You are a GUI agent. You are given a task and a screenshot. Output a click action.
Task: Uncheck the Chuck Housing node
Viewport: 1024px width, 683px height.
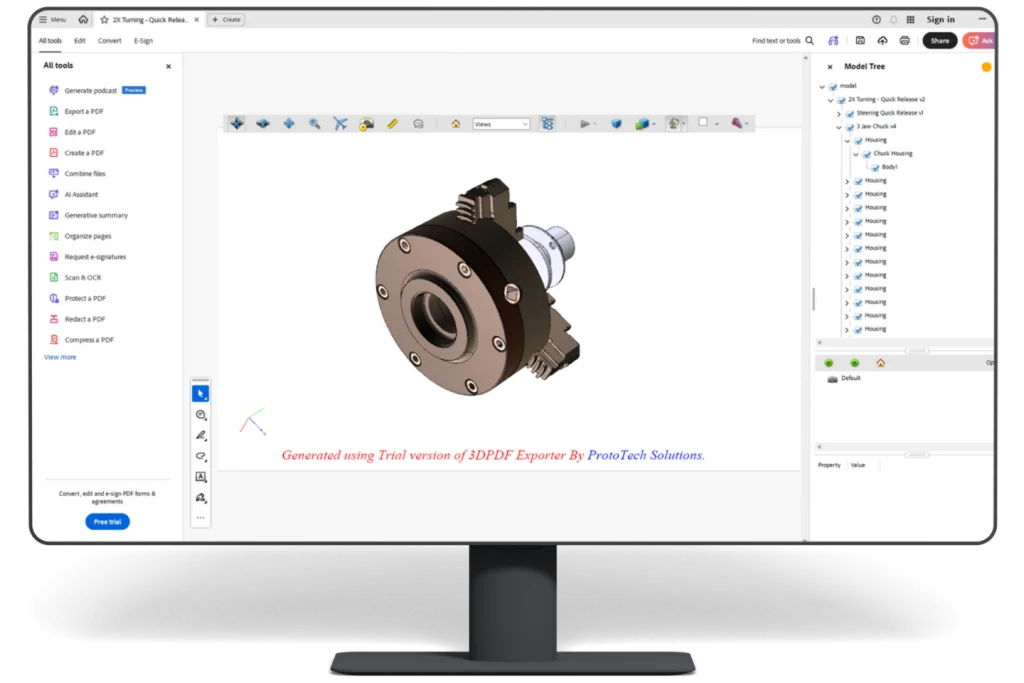click(866, 153)
